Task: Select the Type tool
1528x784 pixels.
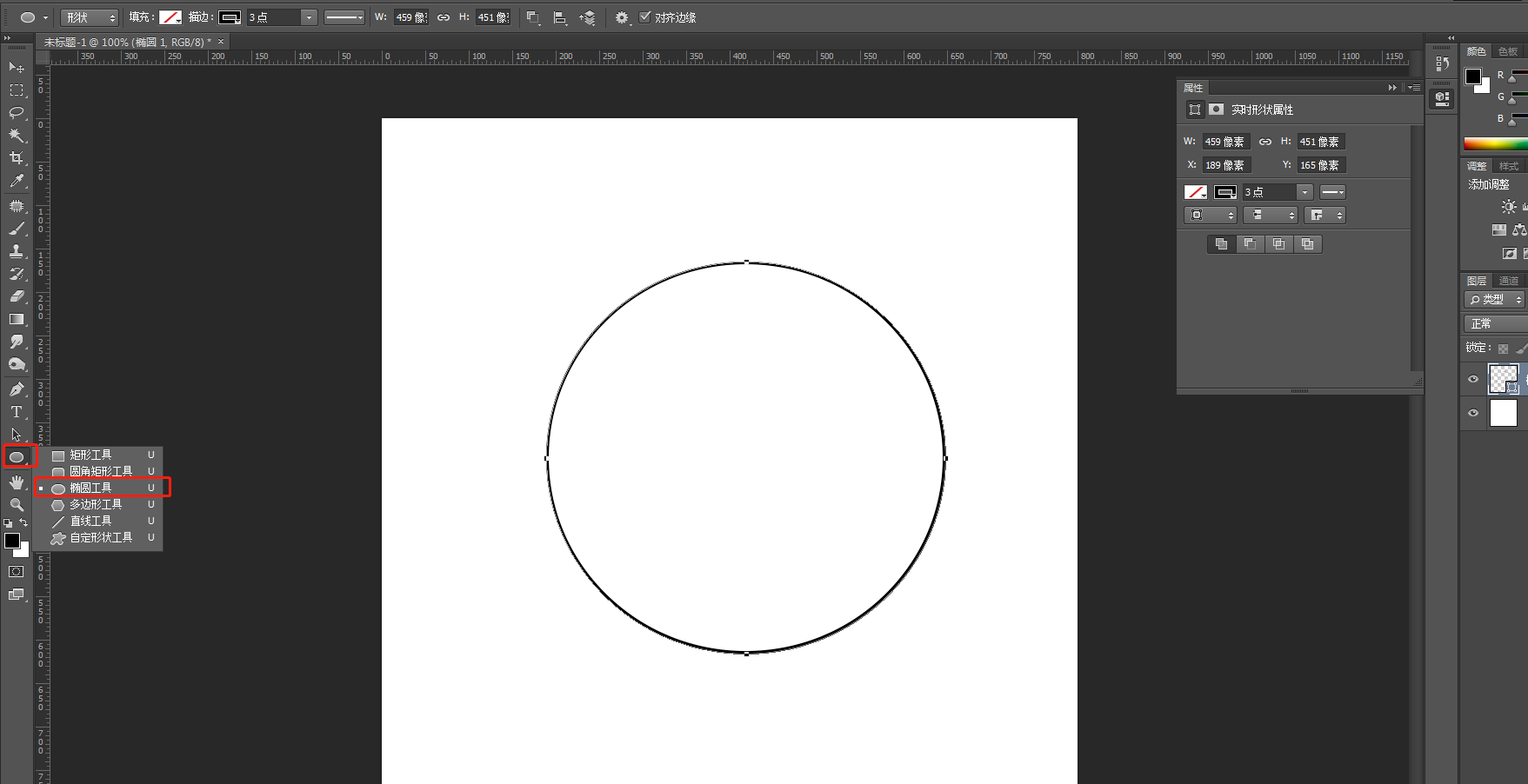Action: [16, 412]
